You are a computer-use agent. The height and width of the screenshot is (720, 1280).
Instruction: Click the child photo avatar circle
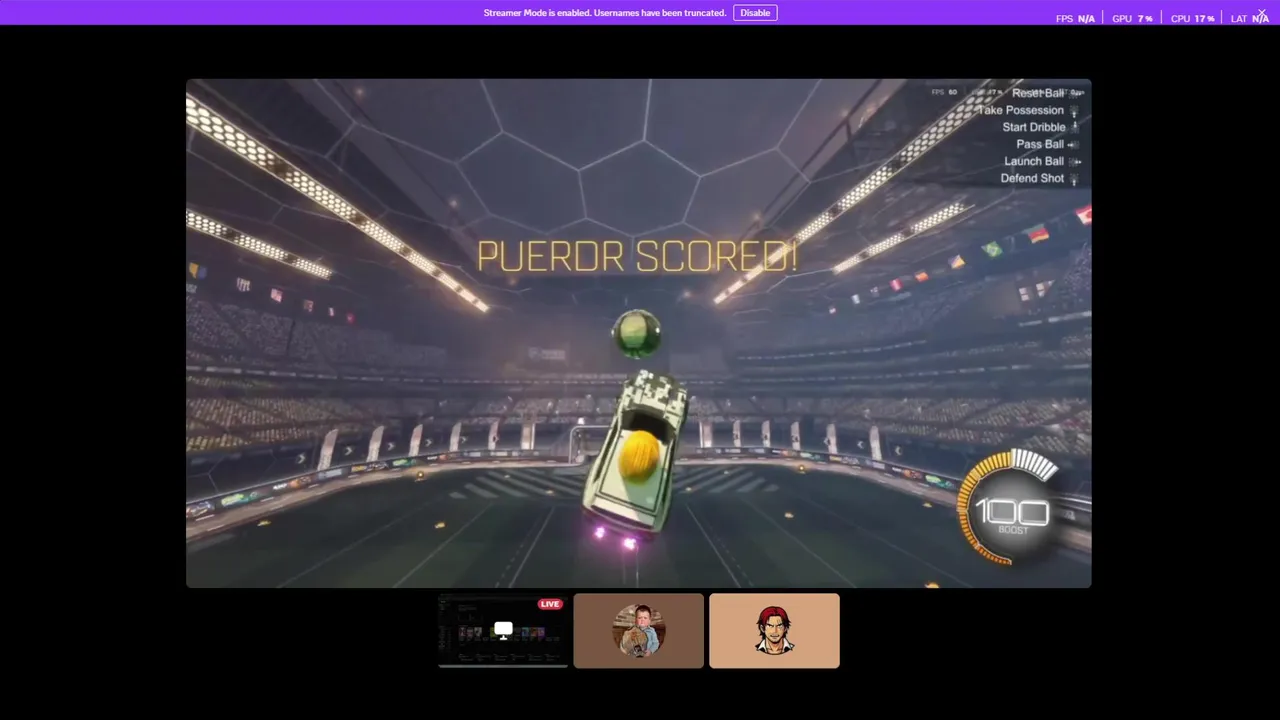coord(639,630)
